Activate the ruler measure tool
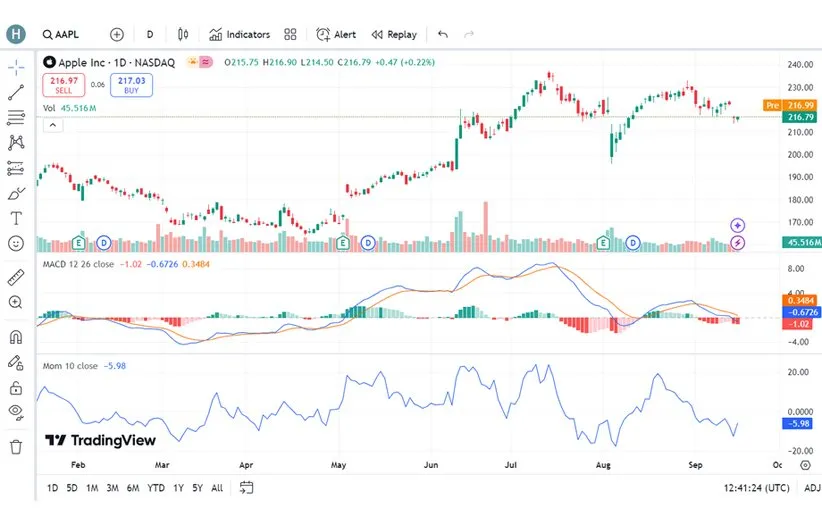The image size is (822, 522). (16, 277)
